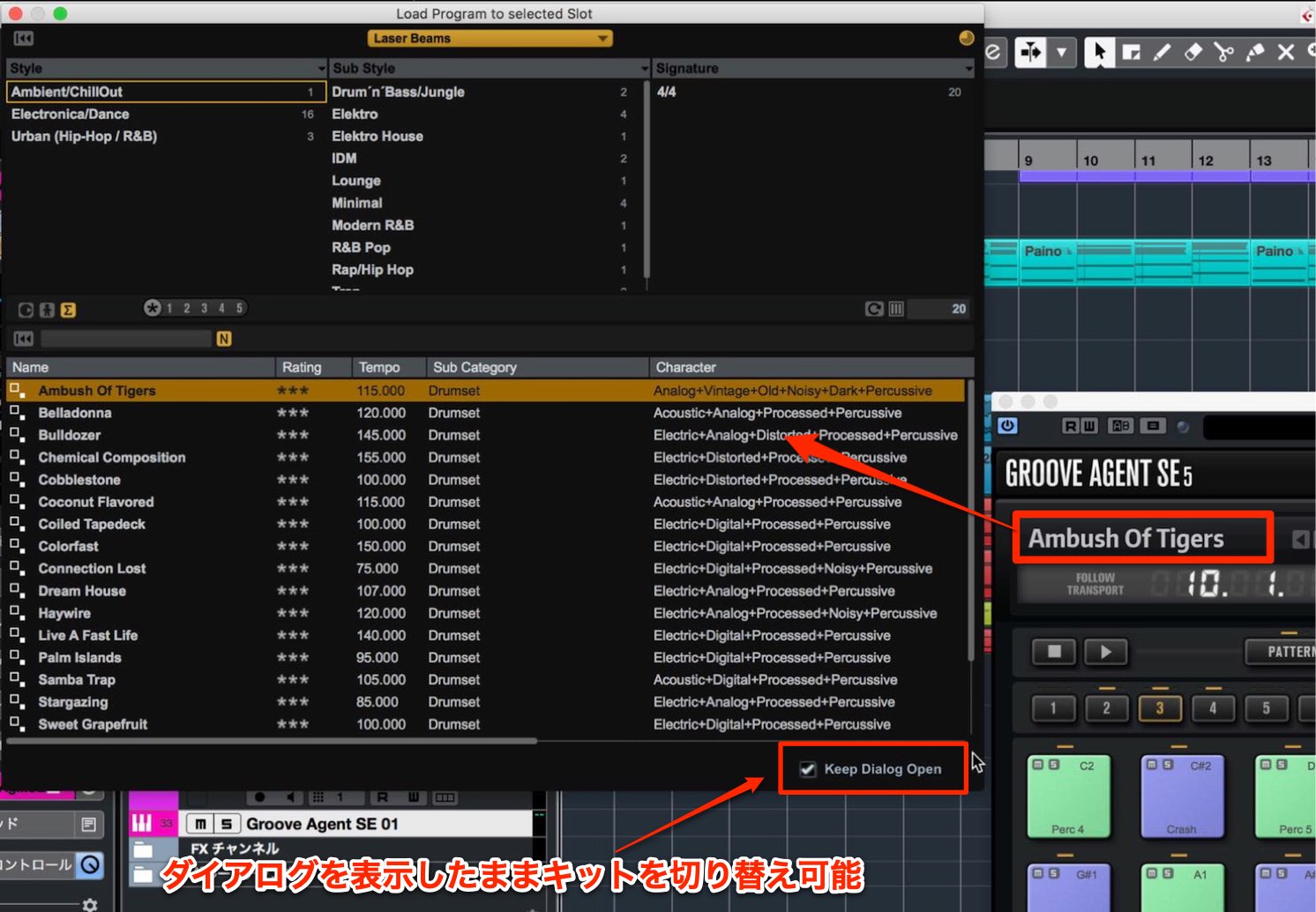Stop playback in Groove Agent
The width and height of the screenshot is (1316, 912).
pyautogui.click(x=1054, y=652)
